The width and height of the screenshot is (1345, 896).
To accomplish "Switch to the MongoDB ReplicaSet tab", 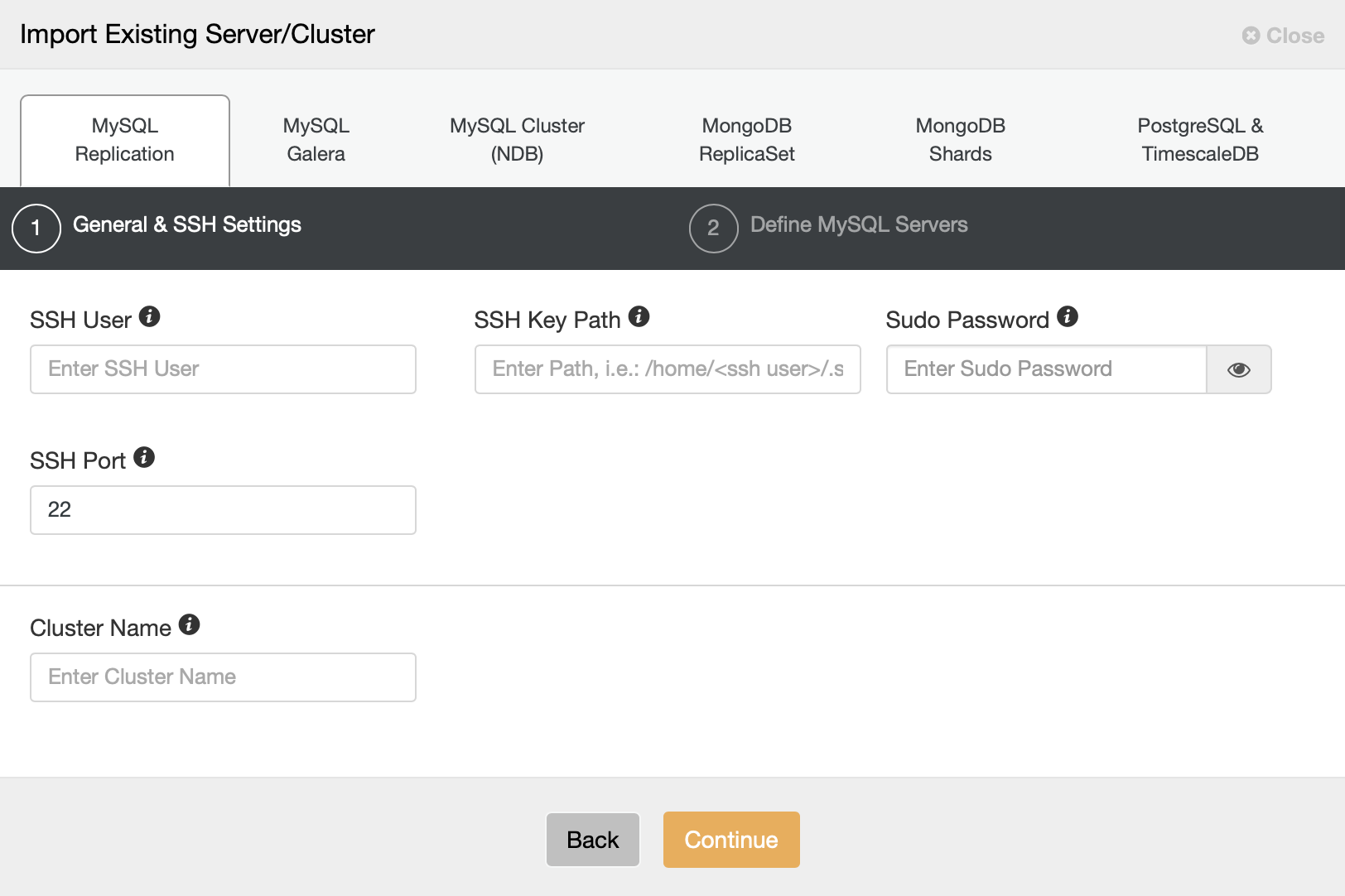I will (x=747, y=140).
